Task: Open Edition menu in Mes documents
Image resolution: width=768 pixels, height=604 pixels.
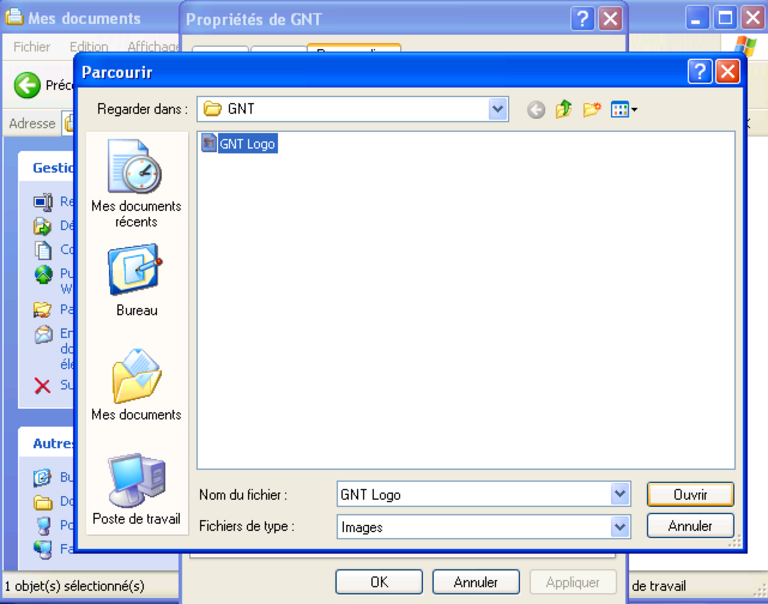Action: pyautogui.click(x=89, y=47)
